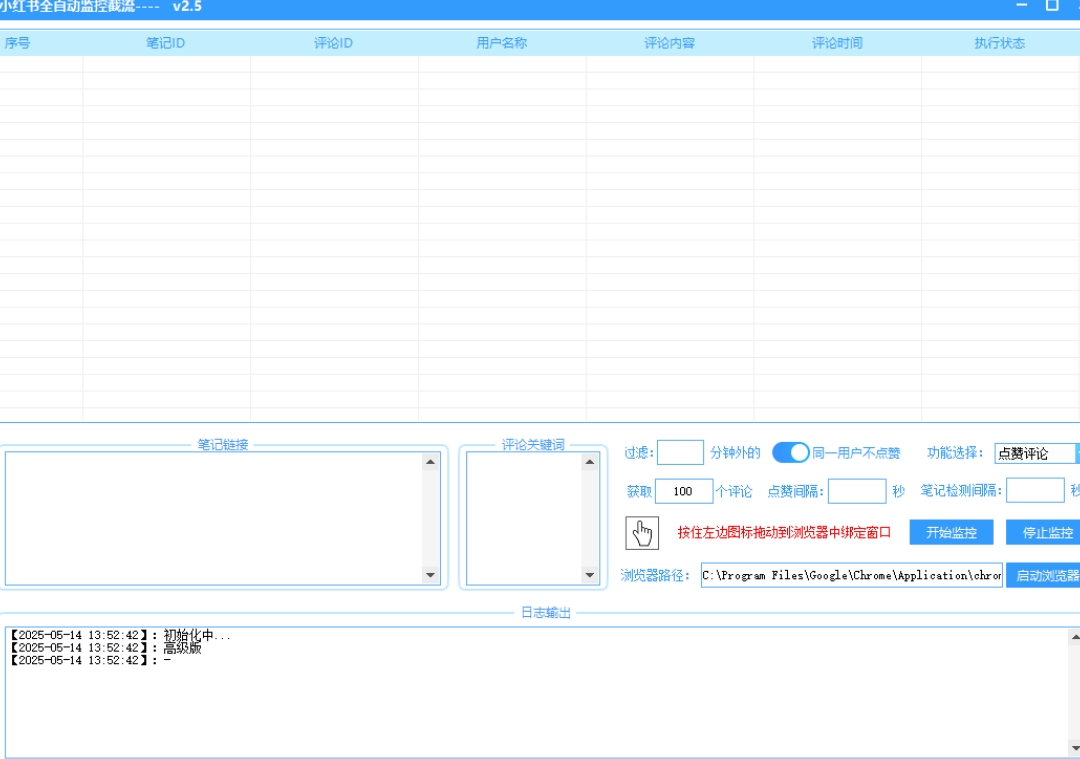Select the 获取 comment count field

click(684, 491)
